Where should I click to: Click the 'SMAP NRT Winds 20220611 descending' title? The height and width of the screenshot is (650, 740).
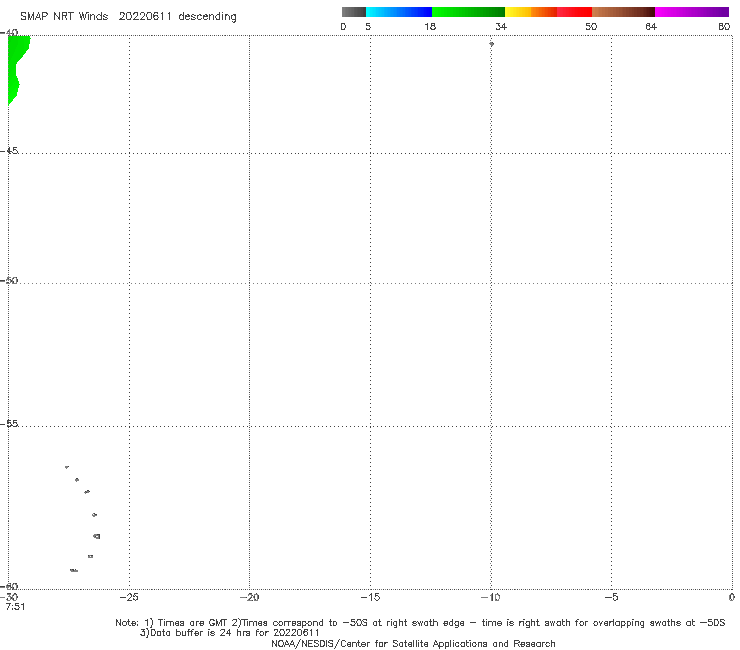128,17
